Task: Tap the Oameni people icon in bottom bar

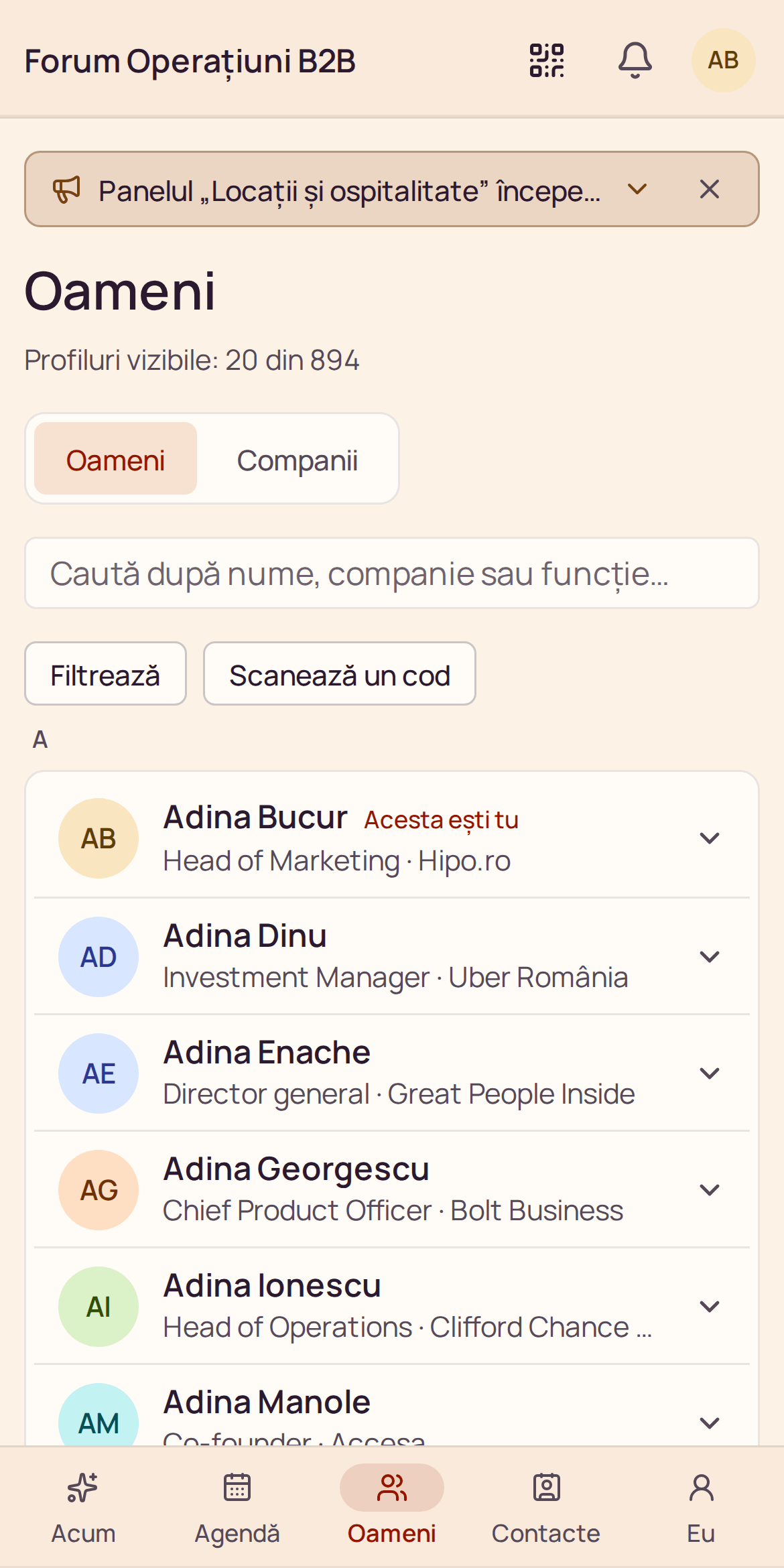Action: [x=391, y=1488]
